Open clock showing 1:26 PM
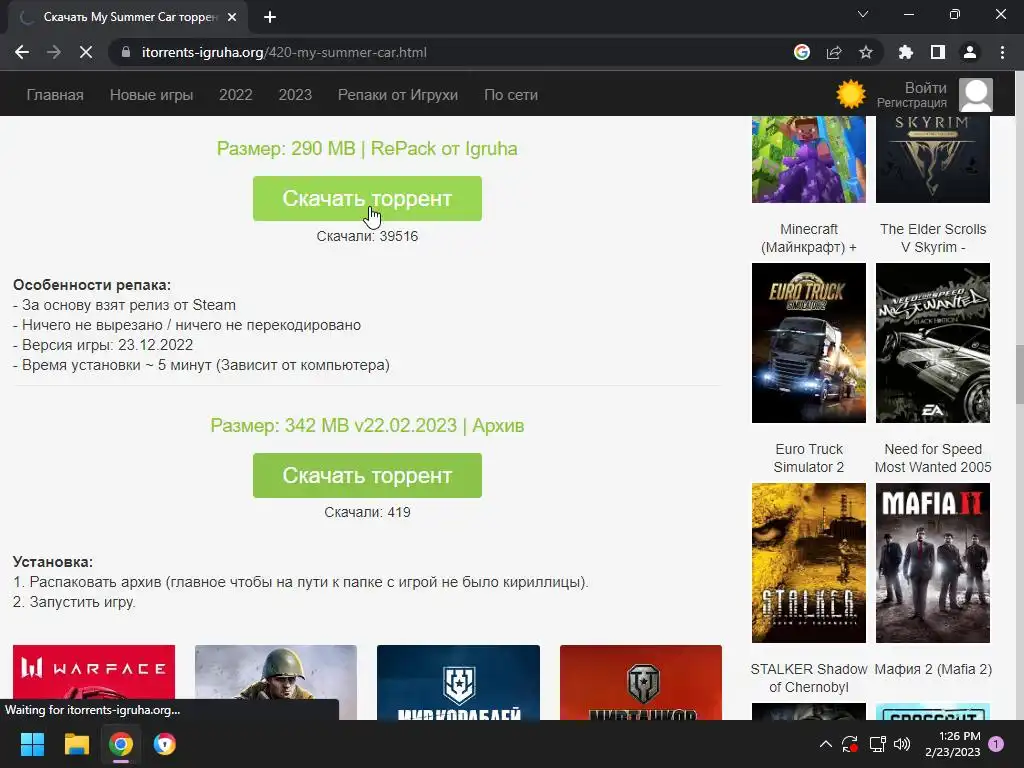 tap(952, 744)
